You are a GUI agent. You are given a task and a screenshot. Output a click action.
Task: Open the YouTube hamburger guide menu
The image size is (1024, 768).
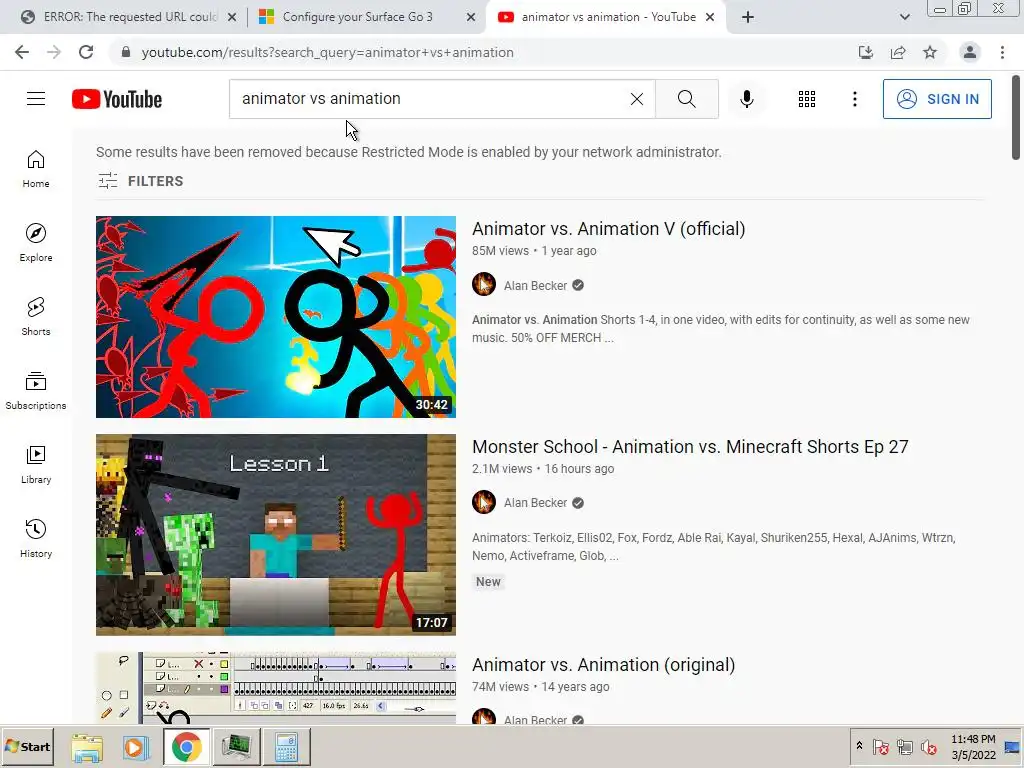tap(36, 99)
